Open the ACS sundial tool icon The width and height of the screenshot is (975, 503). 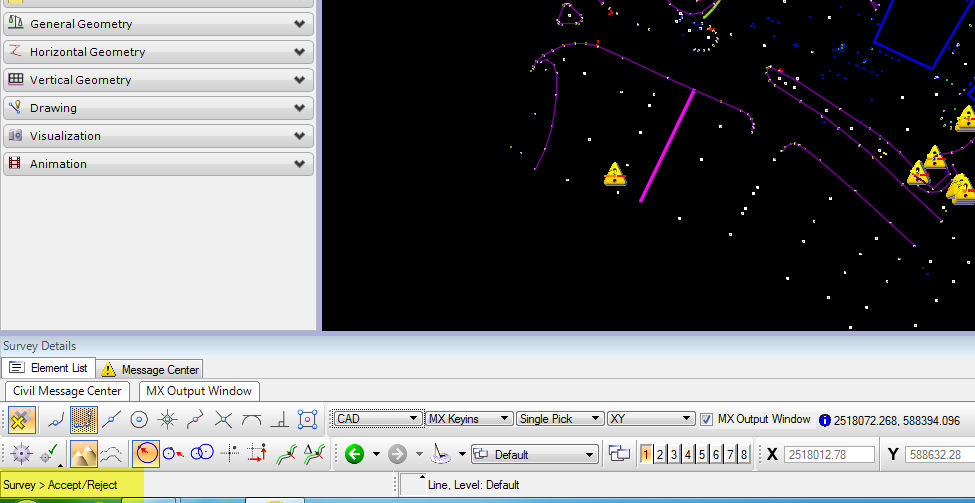click(x=440, y=455)
